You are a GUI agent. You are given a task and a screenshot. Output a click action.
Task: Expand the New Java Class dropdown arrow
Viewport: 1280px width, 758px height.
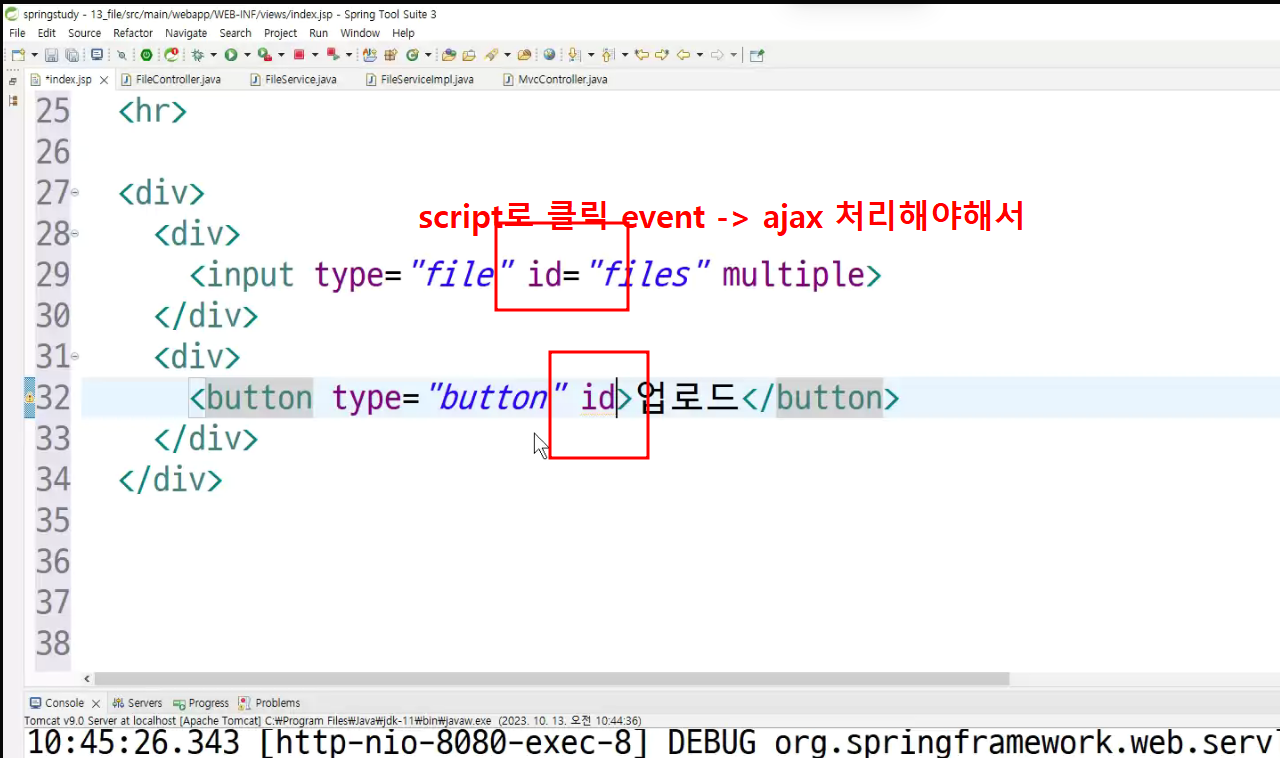point(428,55)
